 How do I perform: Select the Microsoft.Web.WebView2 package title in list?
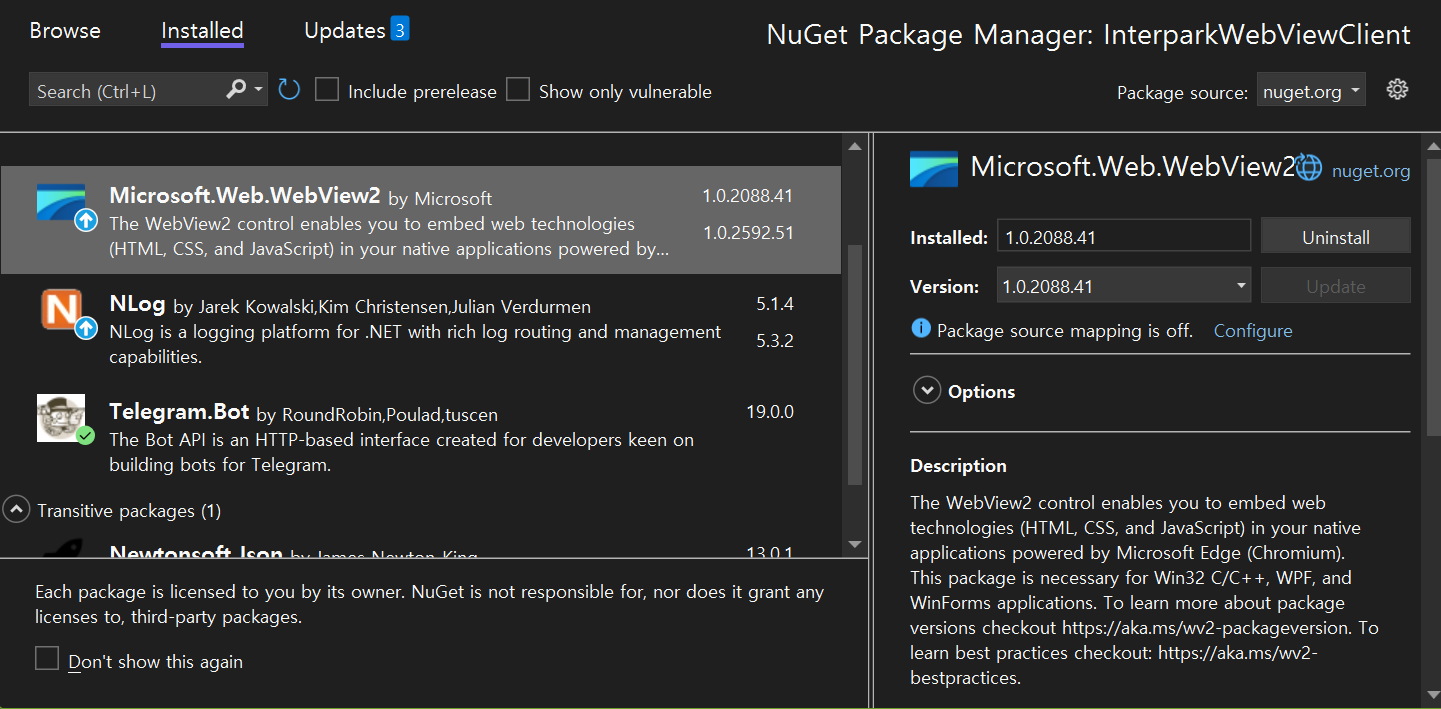(245, 195)
